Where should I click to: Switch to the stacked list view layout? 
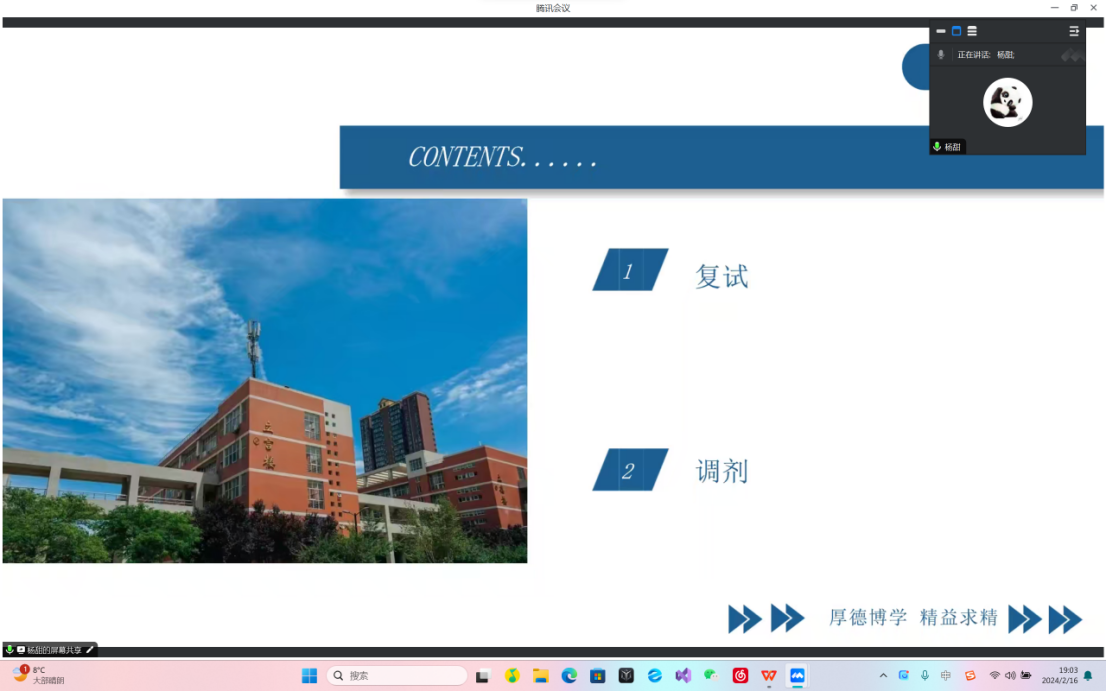972,31
